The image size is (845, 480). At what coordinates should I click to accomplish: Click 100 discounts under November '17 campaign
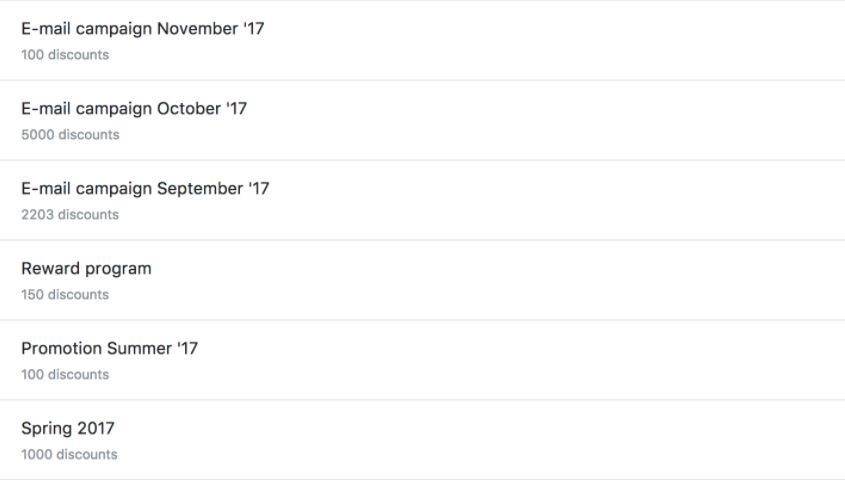[65, 55]
